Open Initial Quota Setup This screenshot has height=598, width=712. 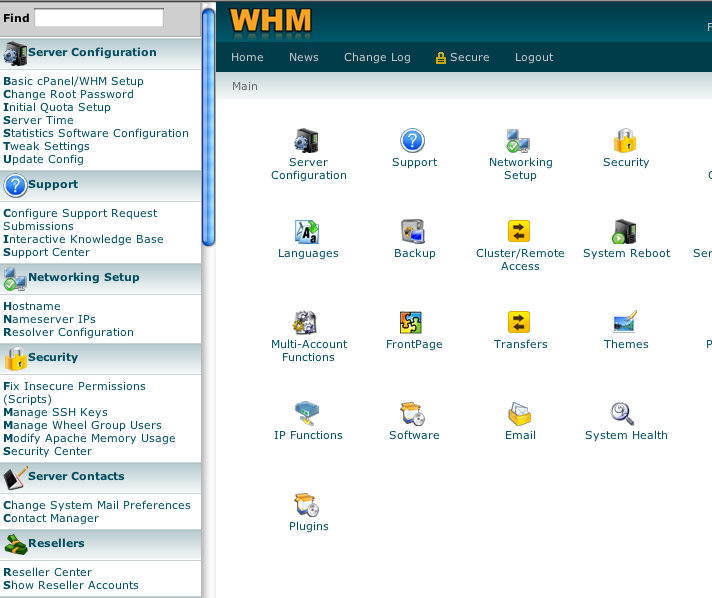pyautogui.click(x=57, y=107)
